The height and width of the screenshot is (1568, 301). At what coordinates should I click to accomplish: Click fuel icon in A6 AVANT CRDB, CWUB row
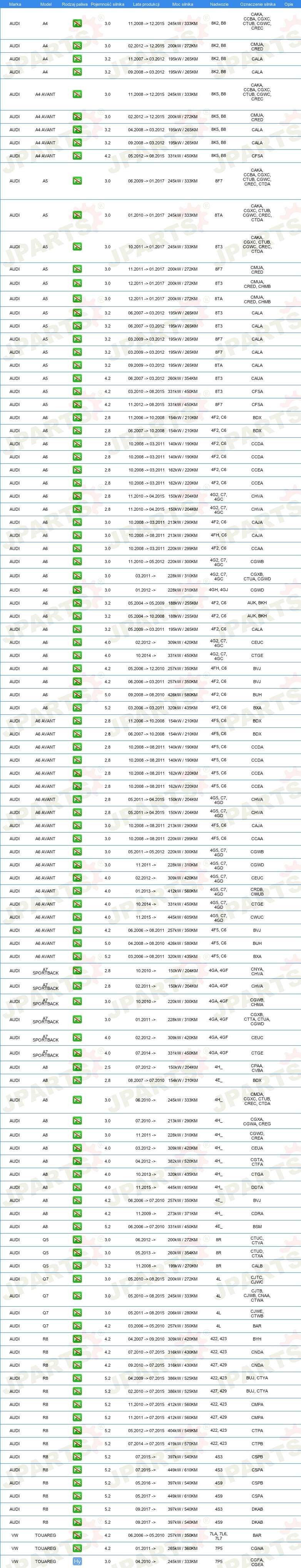point(77,891)
